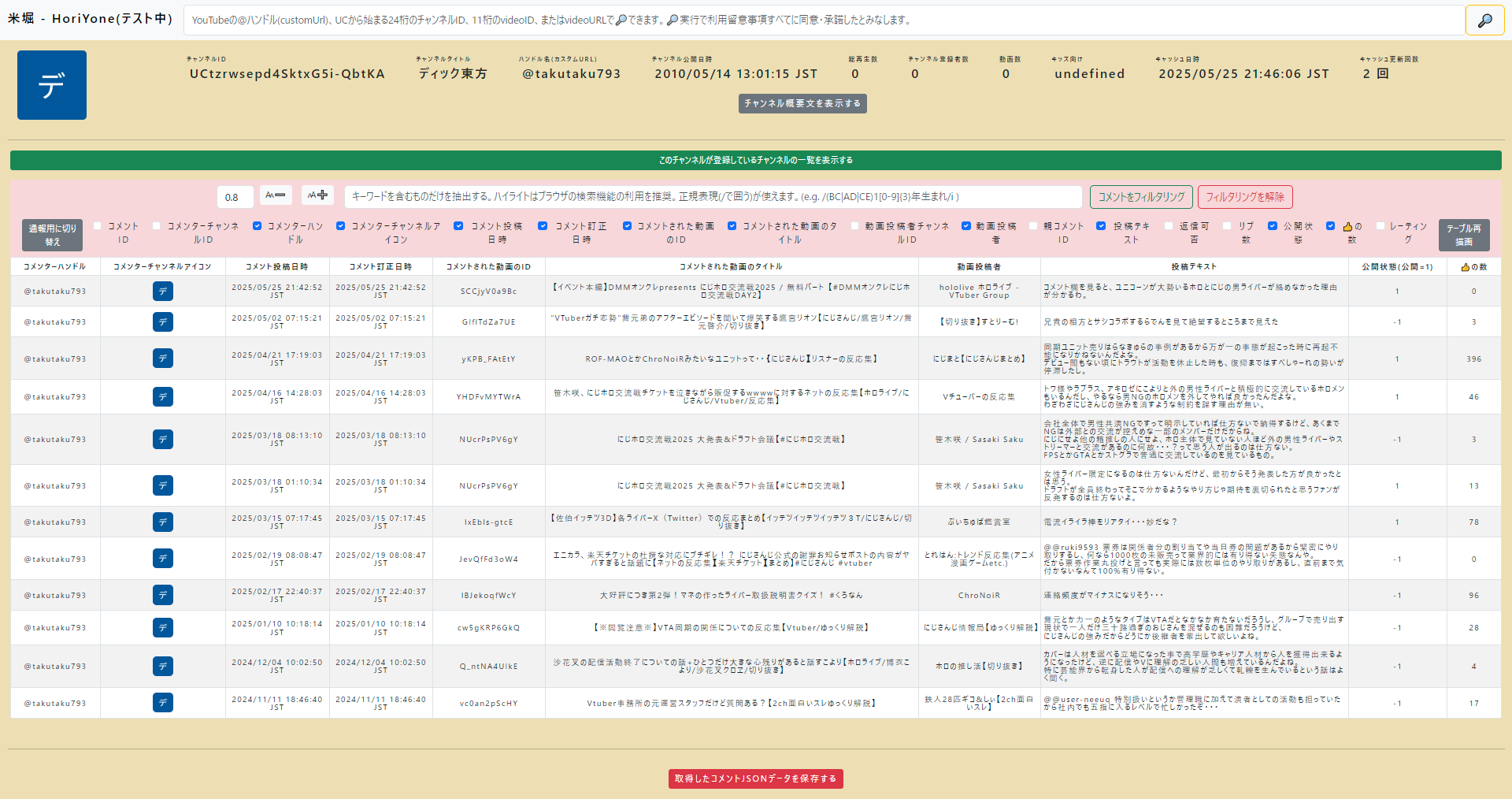
Task: Click commenter icon in row GIflTdZa7UE
Action: (163, 322)
